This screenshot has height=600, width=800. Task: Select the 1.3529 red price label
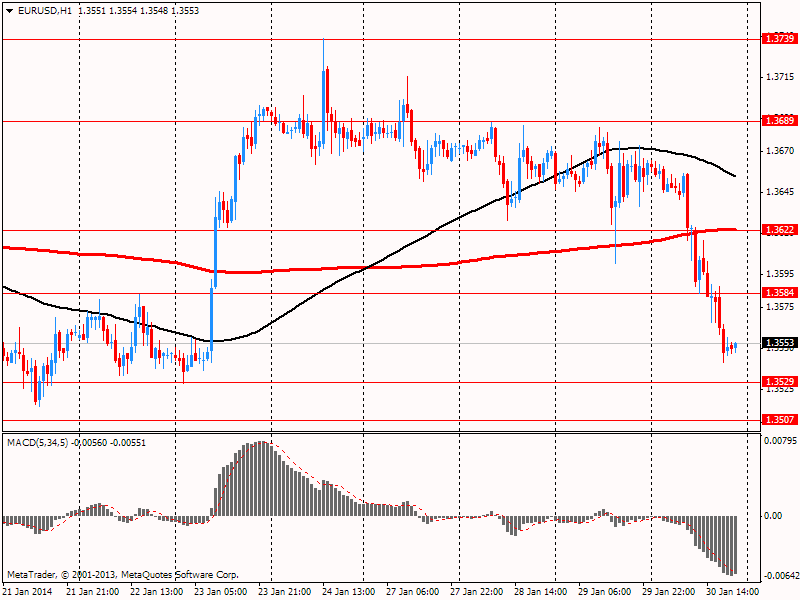(x=779, y=382)
